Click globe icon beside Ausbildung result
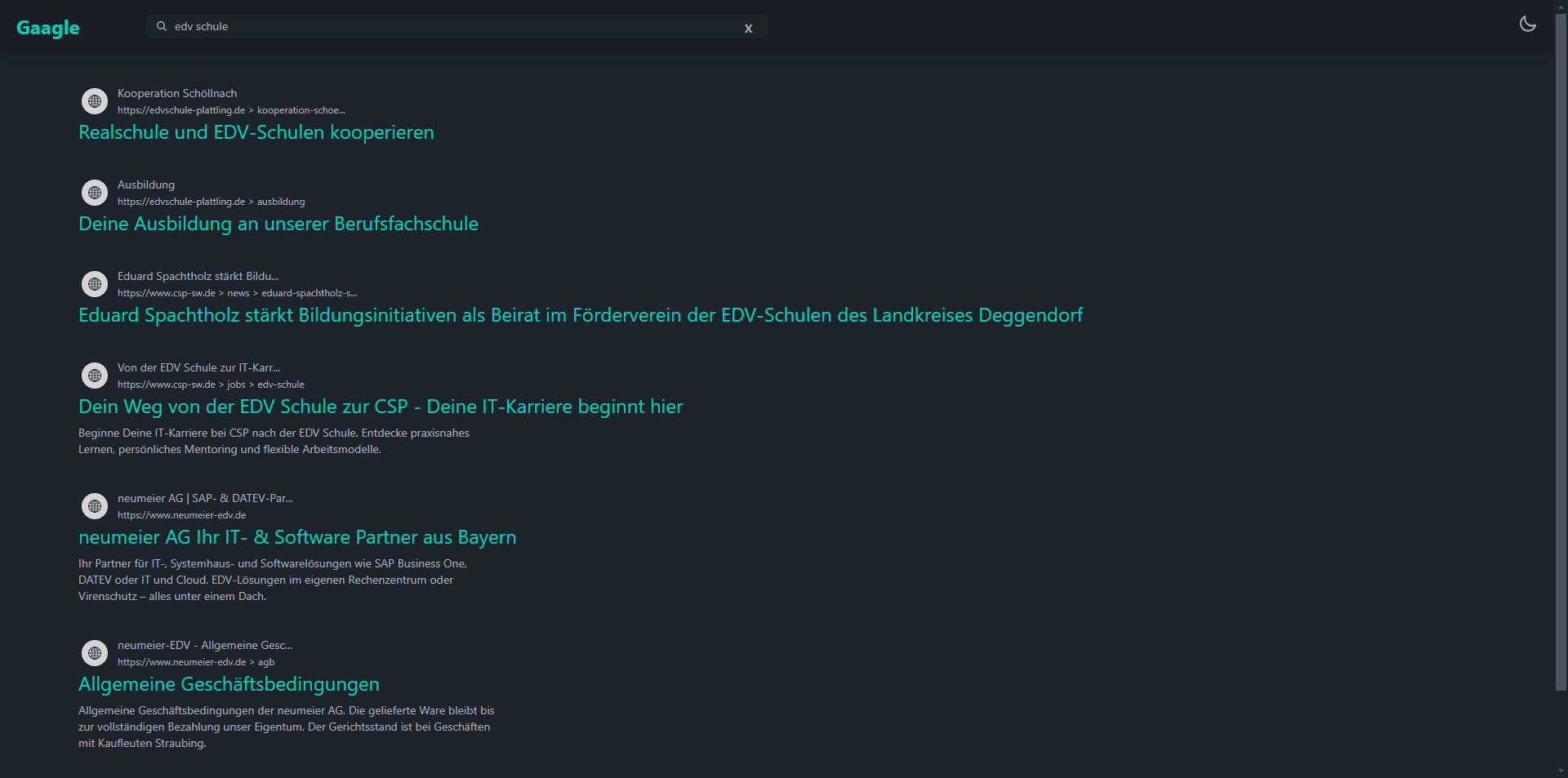The width and height of the screenshot is (1568, 778). 95,193
